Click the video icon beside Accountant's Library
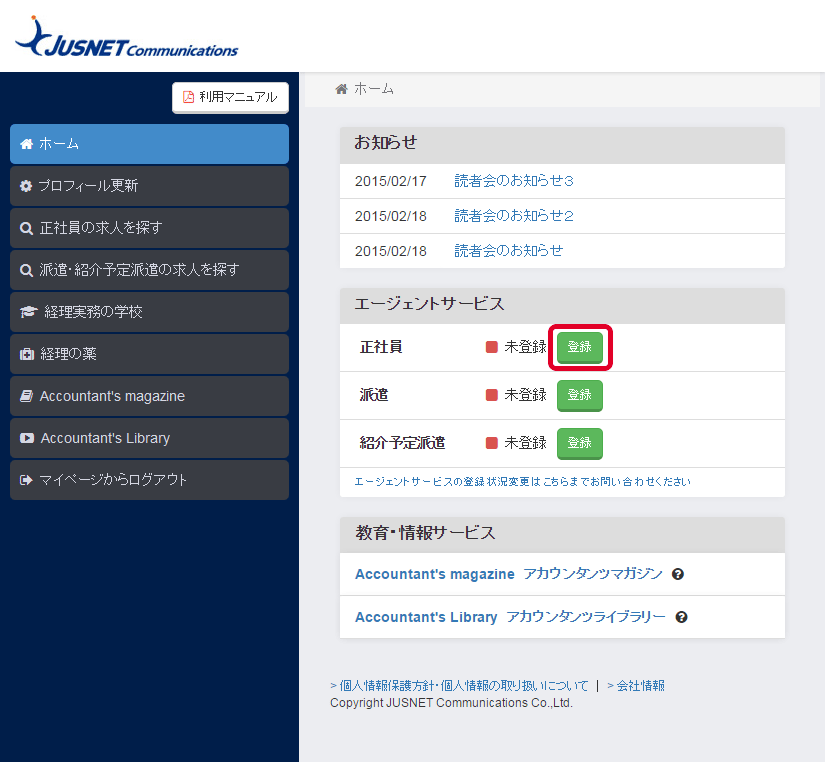 tap(27, 438)
